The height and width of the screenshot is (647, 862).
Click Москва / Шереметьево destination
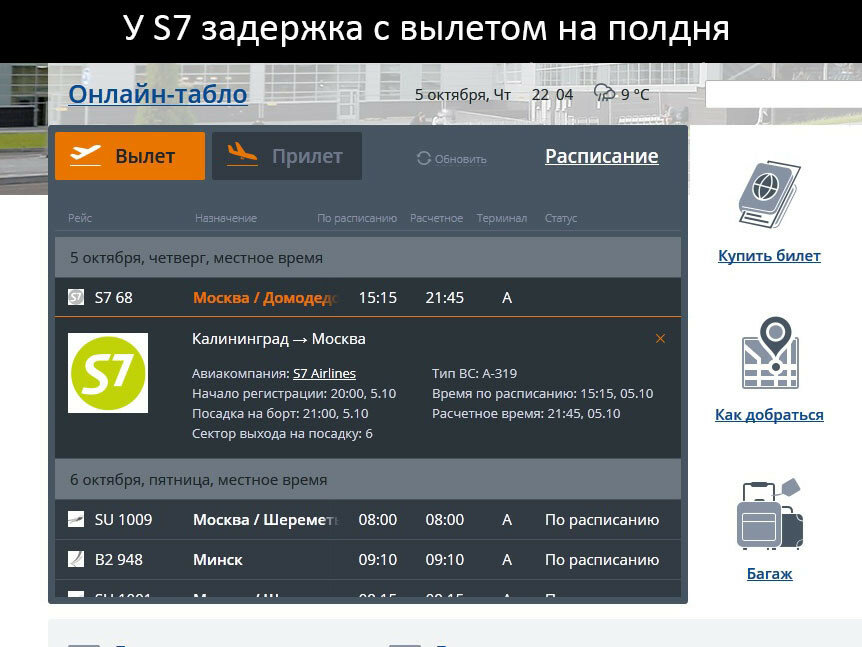click(x=267, y=520)
